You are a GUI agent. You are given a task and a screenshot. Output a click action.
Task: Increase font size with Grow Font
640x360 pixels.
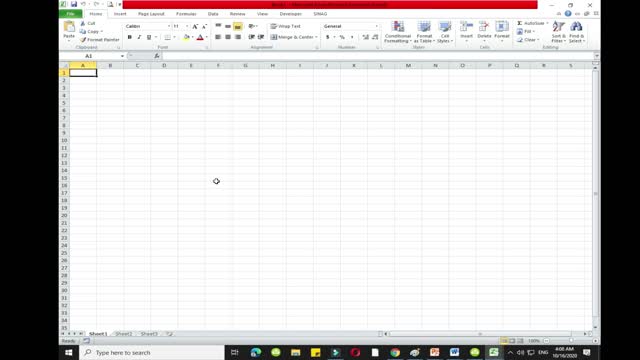pyautogui.click(x=195, y=26)
